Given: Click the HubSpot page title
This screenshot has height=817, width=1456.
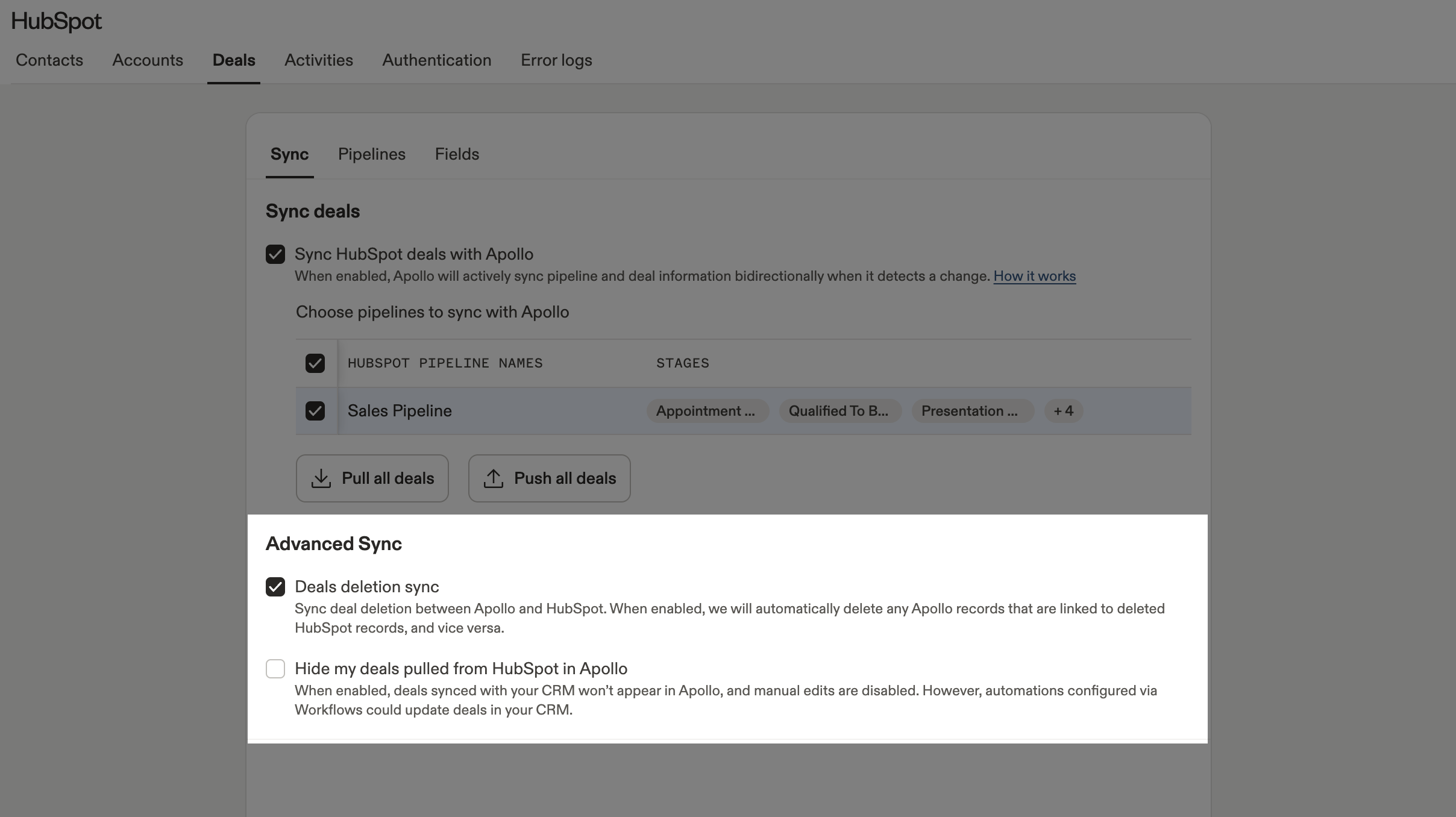Looking at the screenshot, I should point(57,22).
